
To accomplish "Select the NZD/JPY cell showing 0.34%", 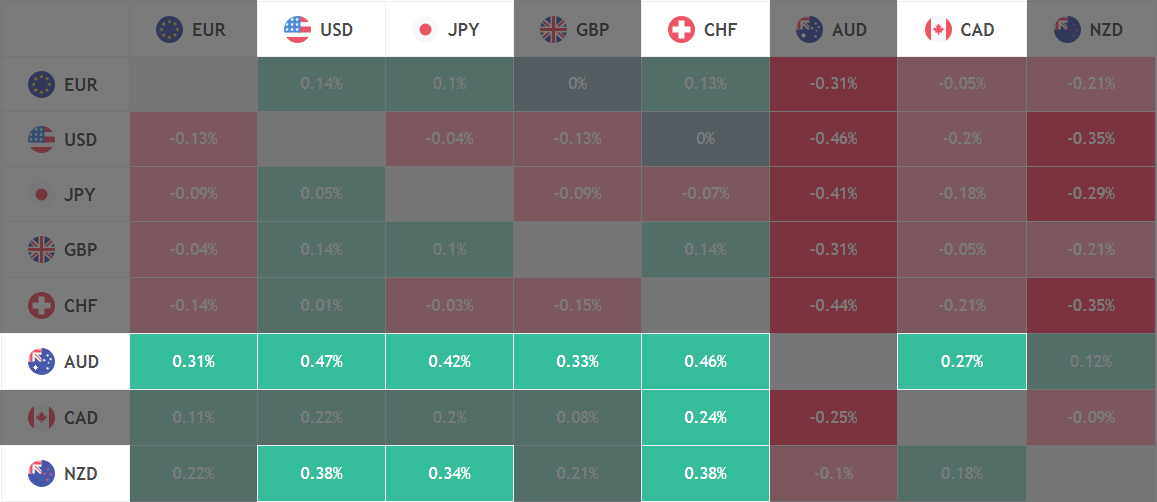I will coord(449,473).
